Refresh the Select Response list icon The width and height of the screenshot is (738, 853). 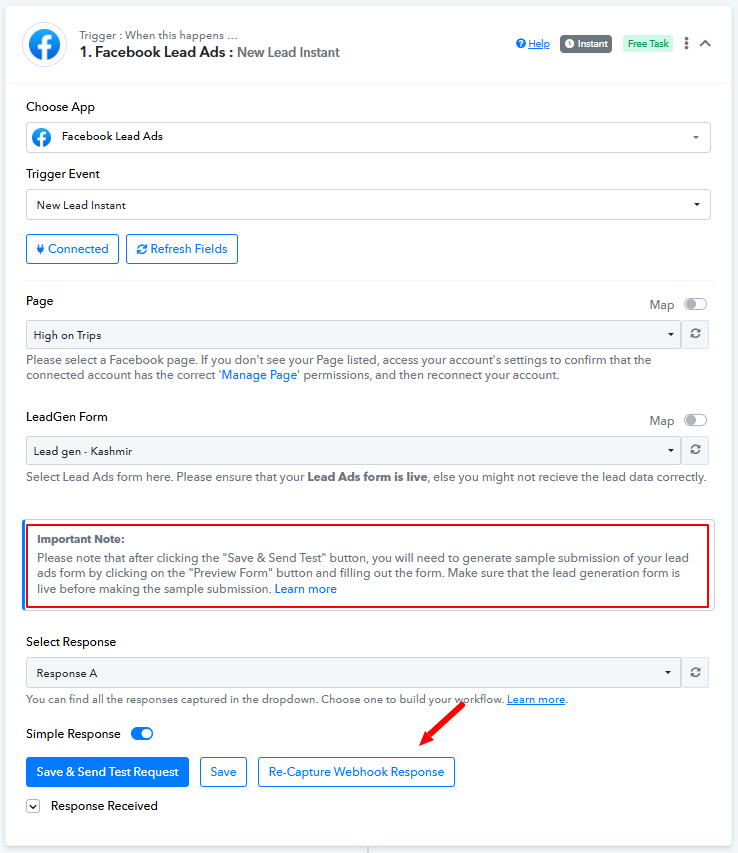click(695, 672)
